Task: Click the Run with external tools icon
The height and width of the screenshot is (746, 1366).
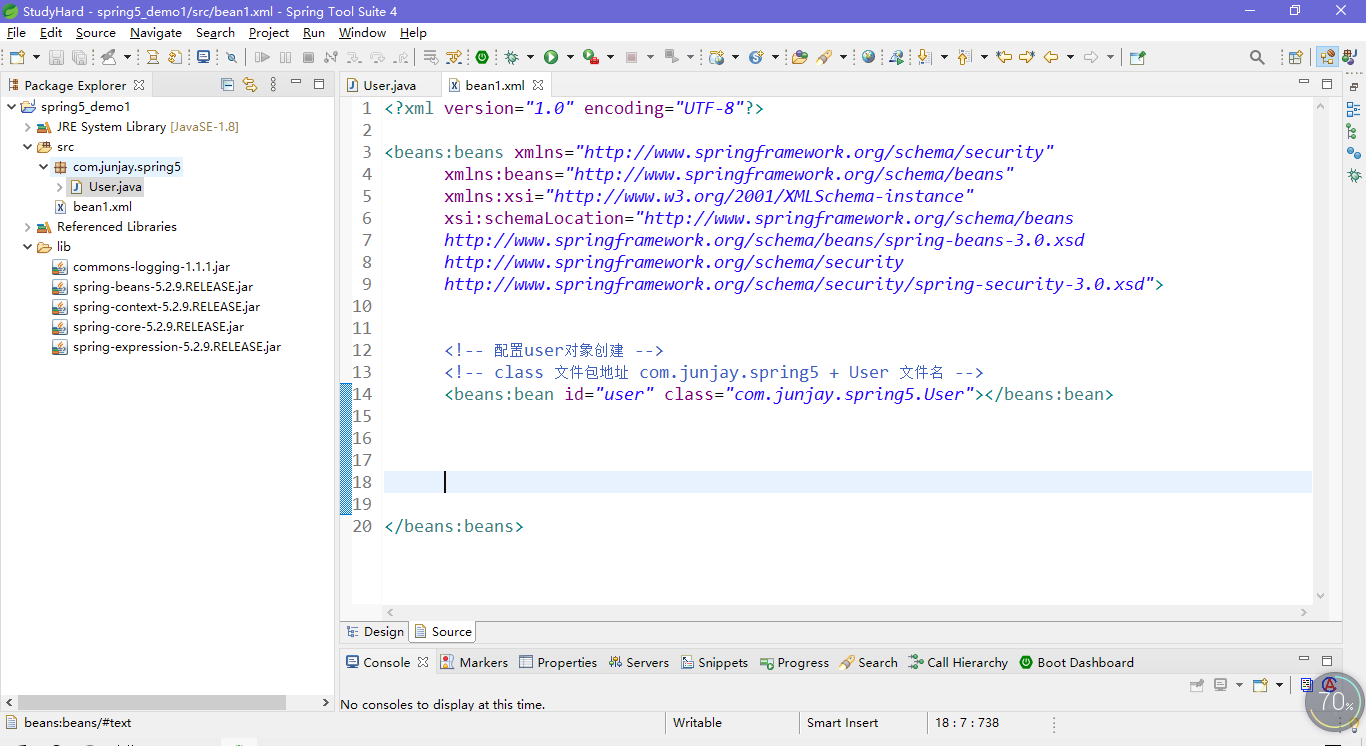Action: click(x=591, y=57)
